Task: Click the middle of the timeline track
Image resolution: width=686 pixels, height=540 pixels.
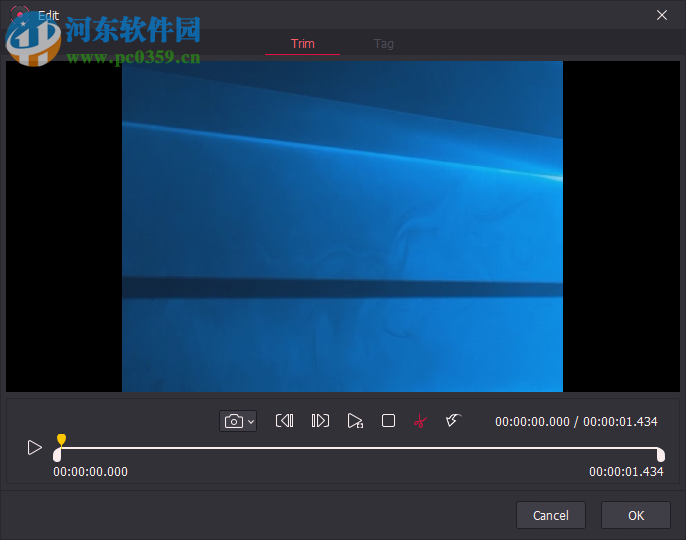Action: point(359,448)
